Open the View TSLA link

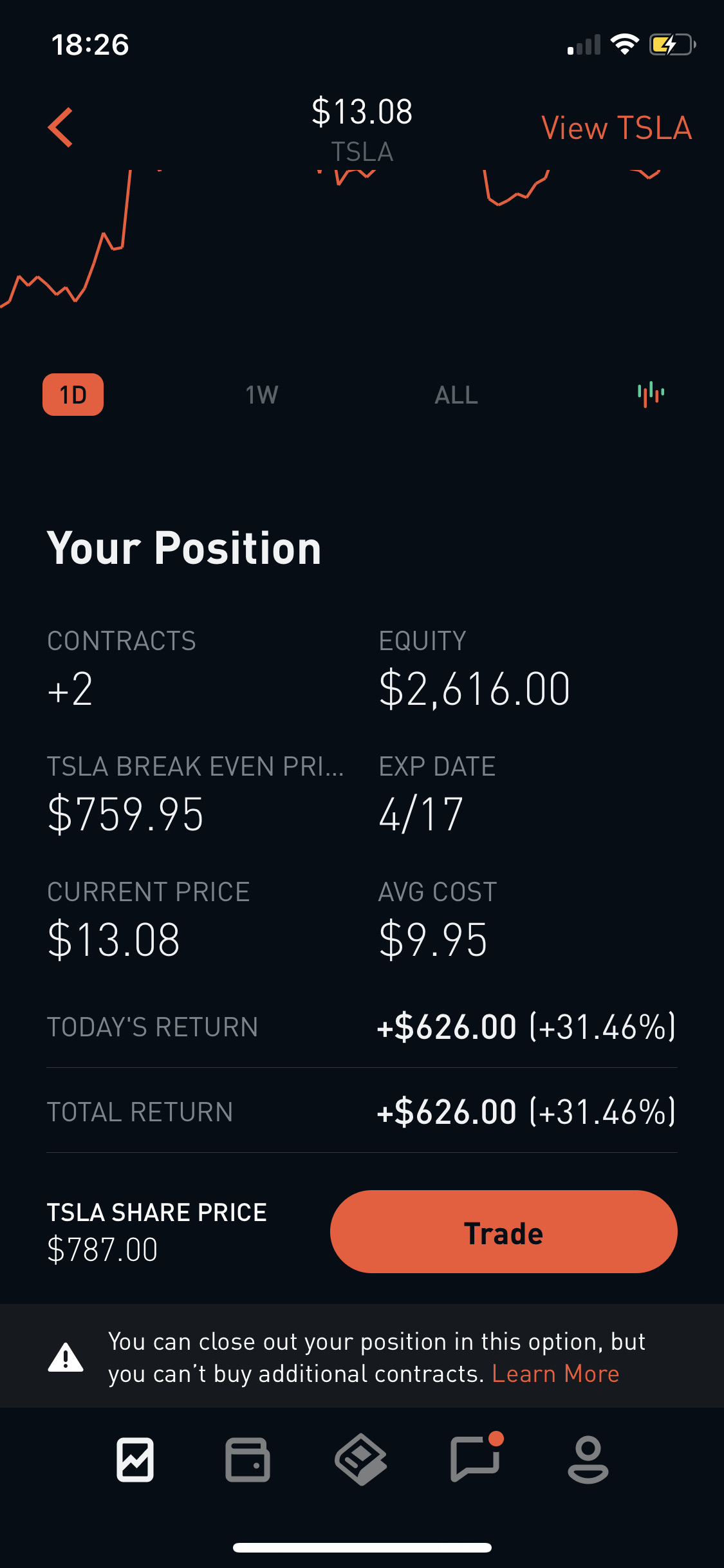pos(617,127)
